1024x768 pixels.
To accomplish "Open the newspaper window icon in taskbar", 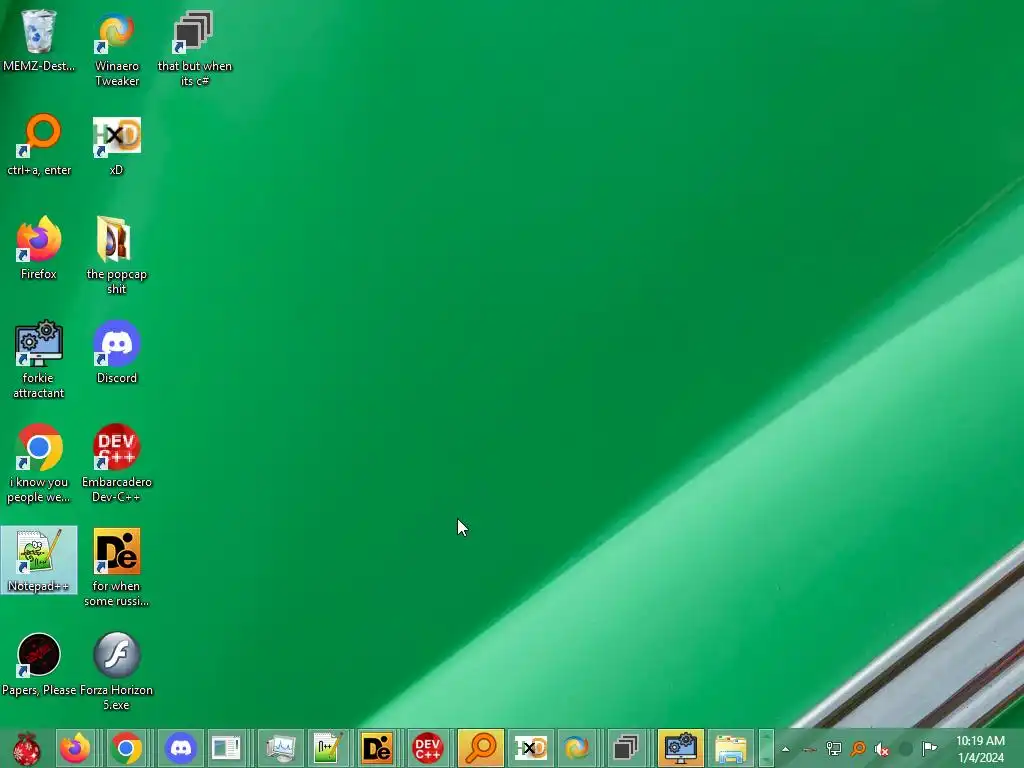I will 227,748.
